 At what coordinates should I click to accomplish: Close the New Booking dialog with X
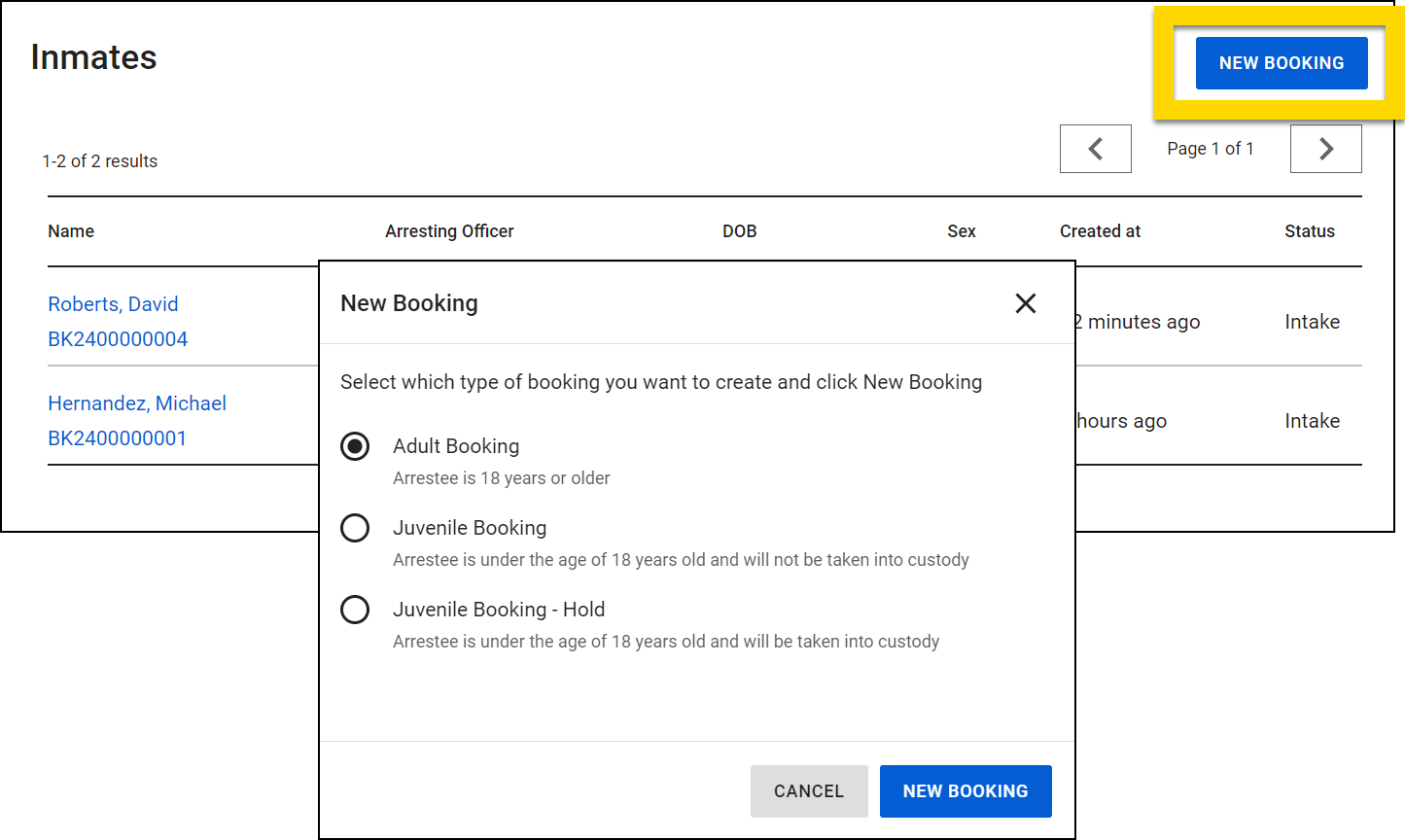1025,303
